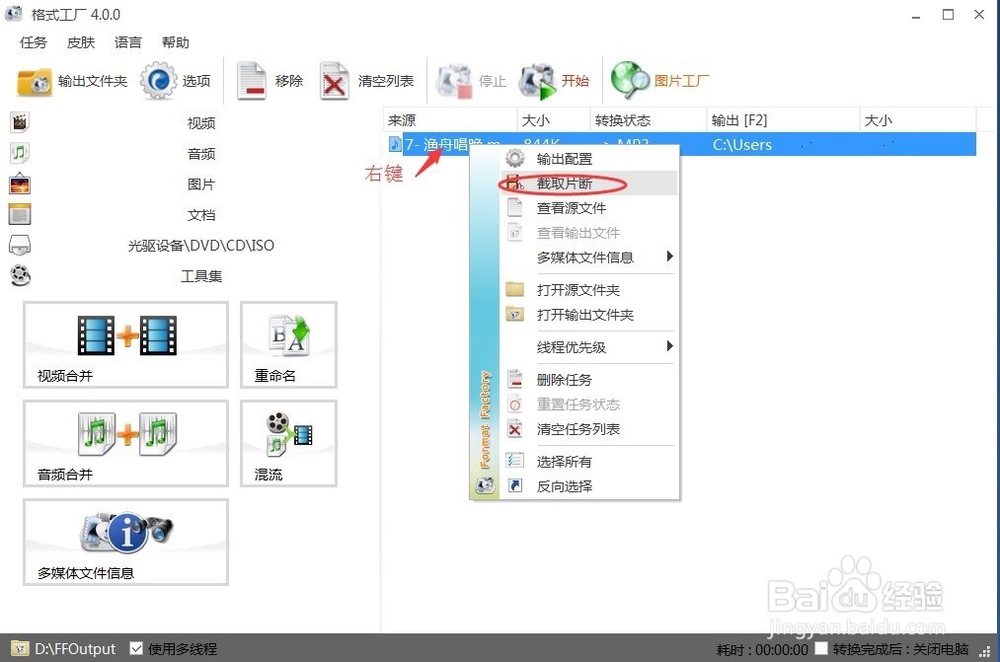
Task: Open the 多媒体文件信息 media info tool
Action: (x=125, y=542)
